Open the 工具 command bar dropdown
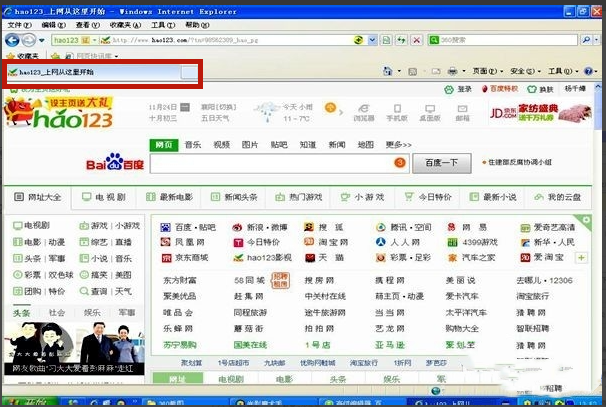Screen dimensions: 606x407 click(x=563, y=71)
